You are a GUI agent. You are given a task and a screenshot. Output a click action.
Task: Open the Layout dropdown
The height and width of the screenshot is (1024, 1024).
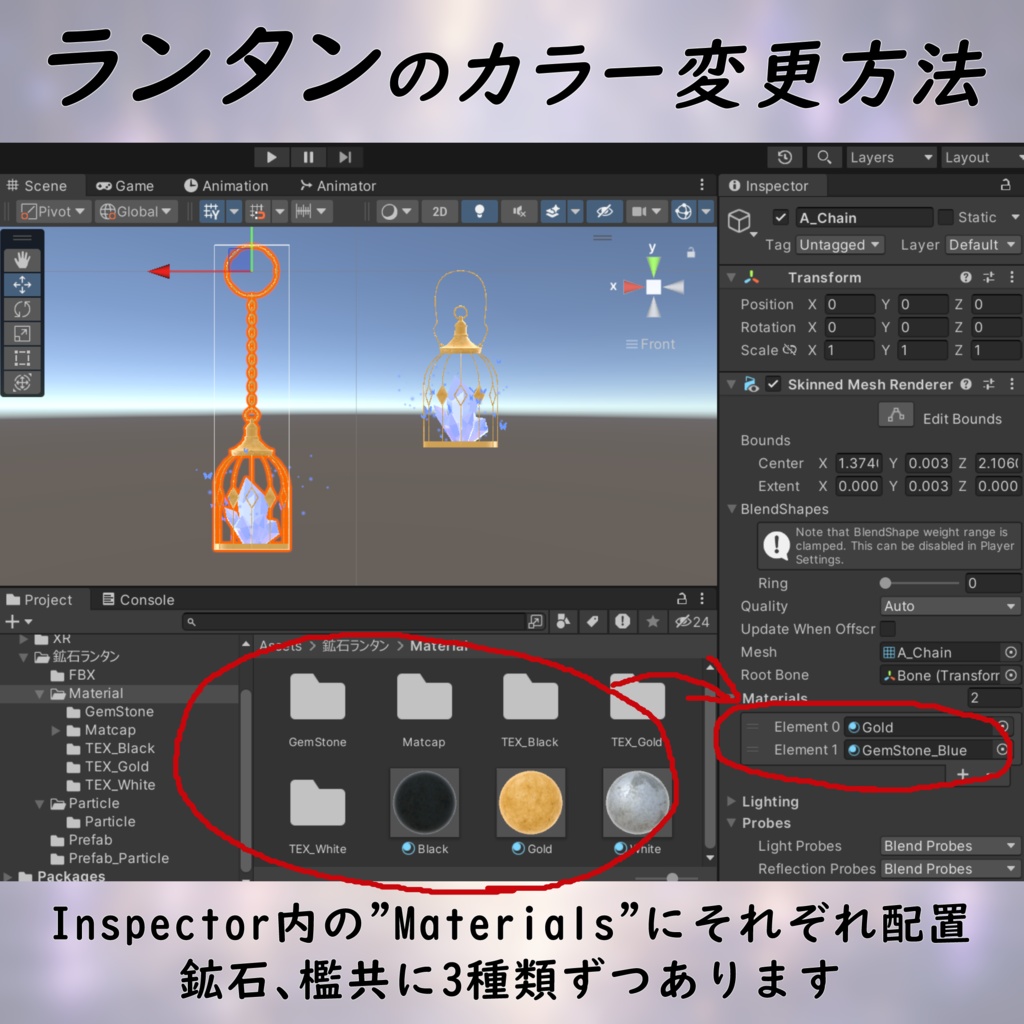tap(982, 157)
